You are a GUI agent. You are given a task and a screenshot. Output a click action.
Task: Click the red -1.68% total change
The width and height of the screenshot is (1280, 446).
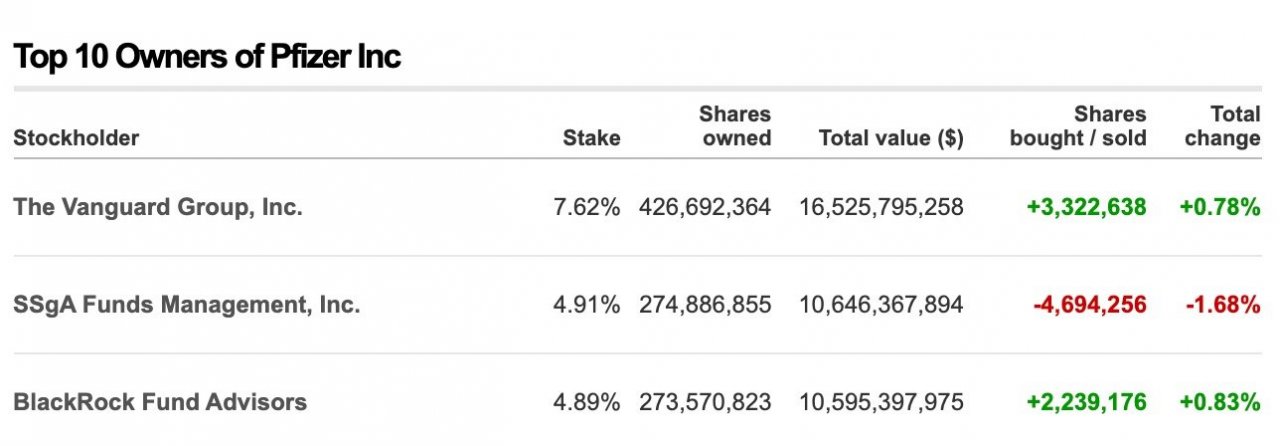coord(1223,305)
